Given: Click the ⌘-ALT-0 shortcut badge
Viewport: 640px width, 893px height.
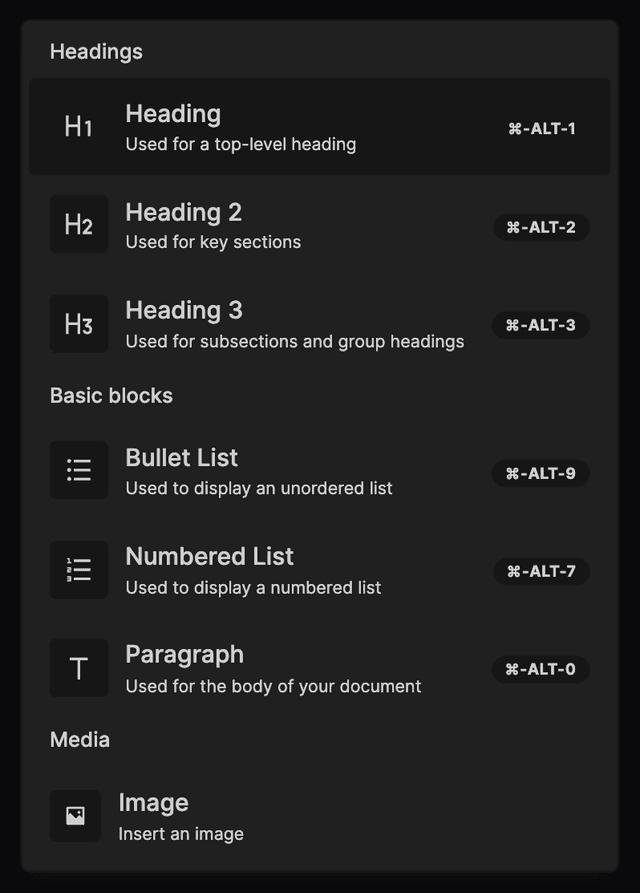Looking at the screenshot, I should [541, 670].
